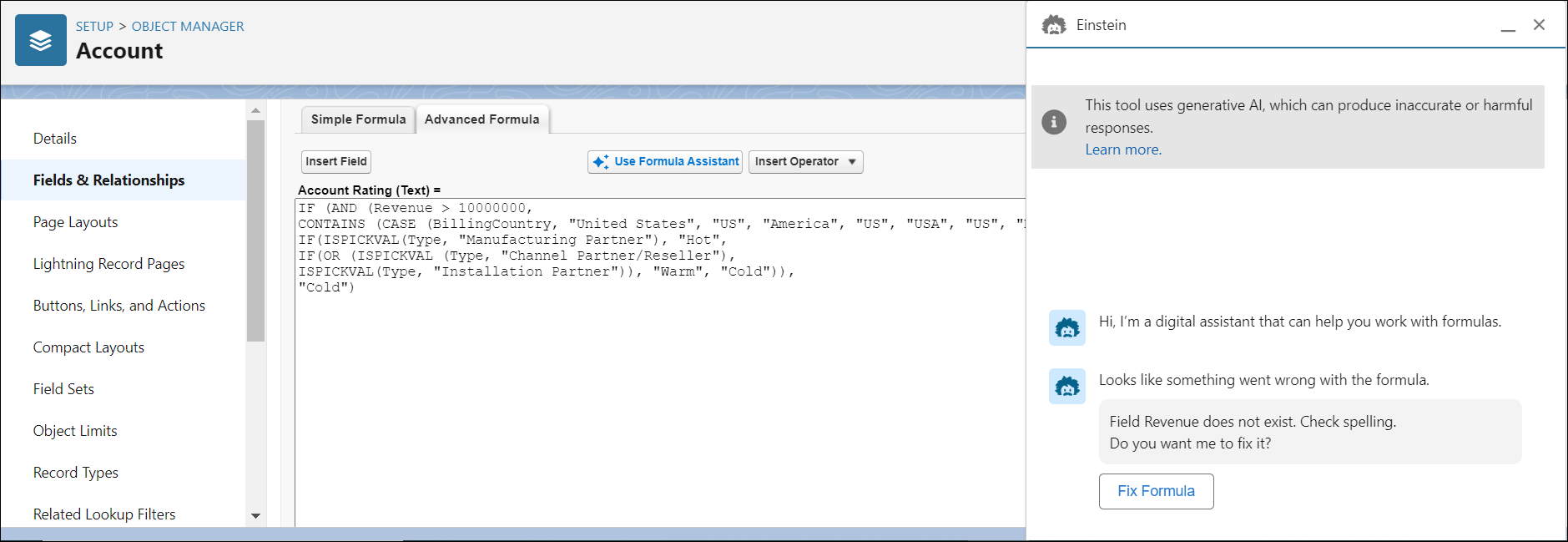Click the Account page title
Image resolution: width=1568 pixels, height=542 pixels.
pos(119,51)
